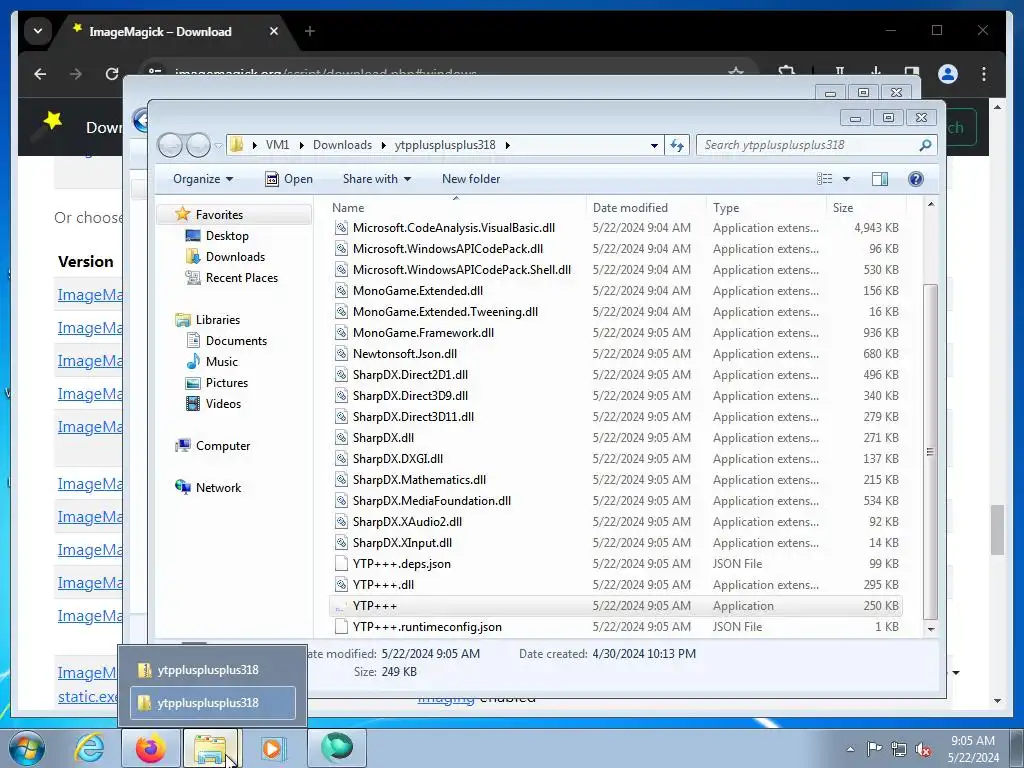1024x768 pixels.
Task: Click the Open toolbar button
Action: (289, 179)
